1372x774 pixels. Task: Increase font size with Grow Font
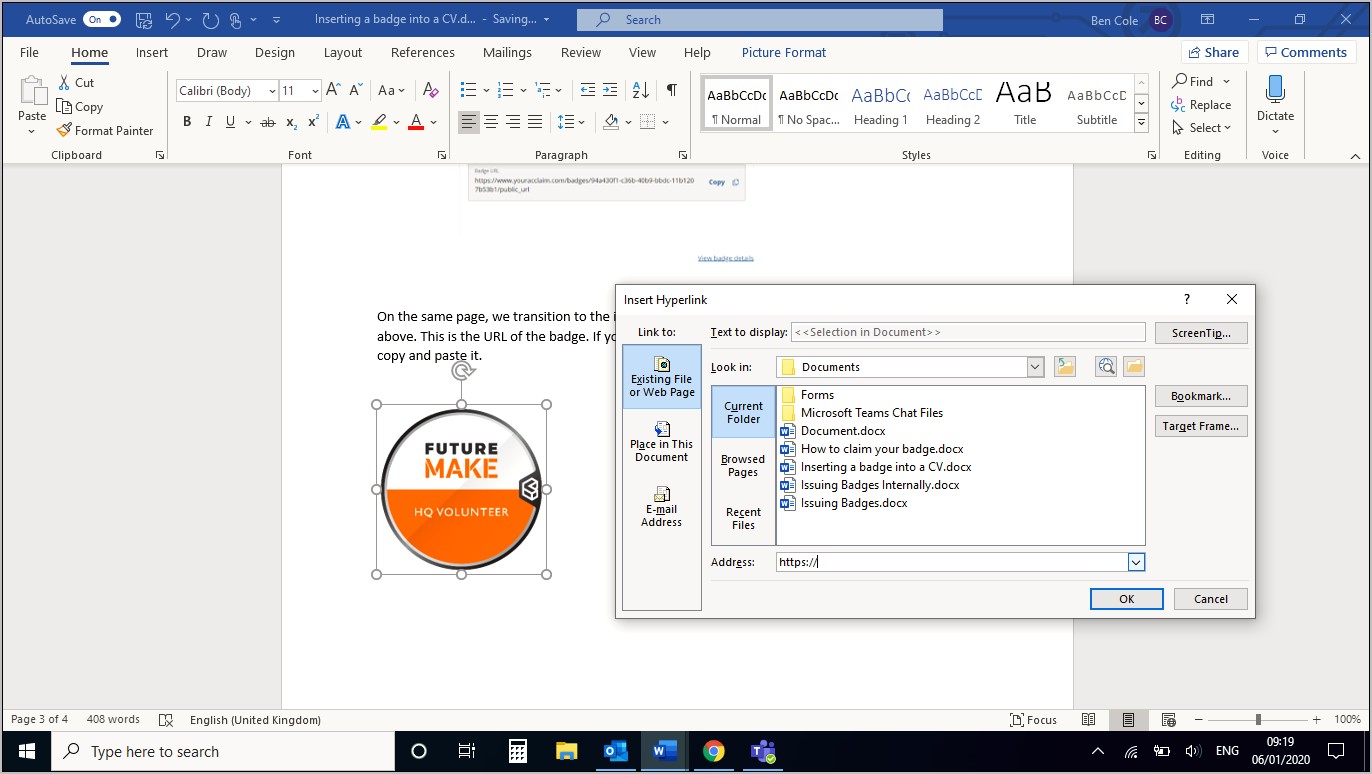click(x=334, y=90)
